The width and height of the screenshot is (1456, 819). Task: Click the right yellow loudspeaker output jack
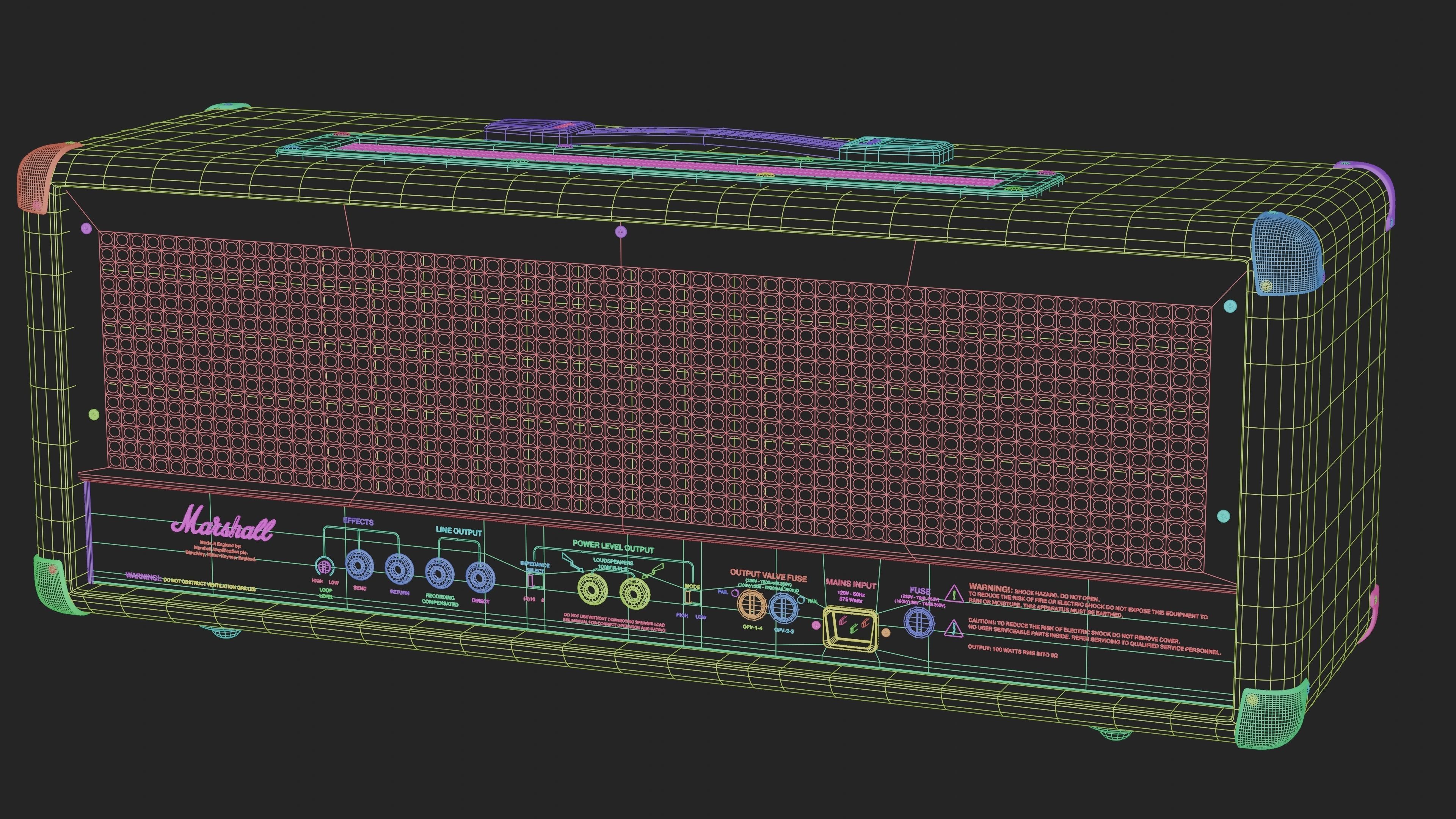pos(634,593)
